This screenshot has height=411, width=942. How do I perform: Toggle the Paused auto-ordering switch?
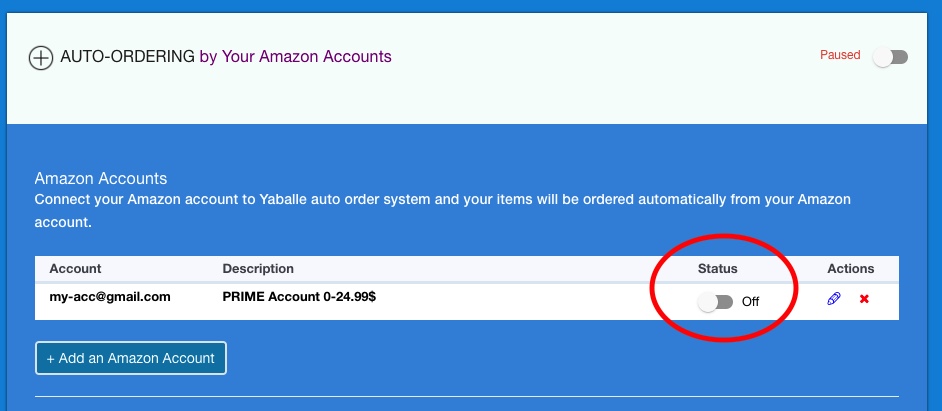[x=890, y=57]
